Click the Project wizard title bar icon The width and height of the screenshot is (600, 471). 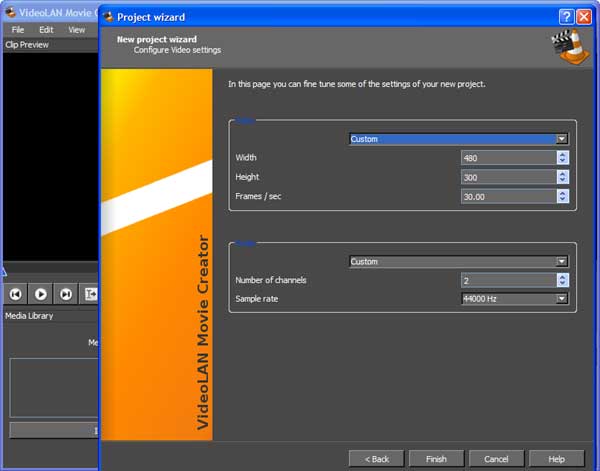[109, 17]
